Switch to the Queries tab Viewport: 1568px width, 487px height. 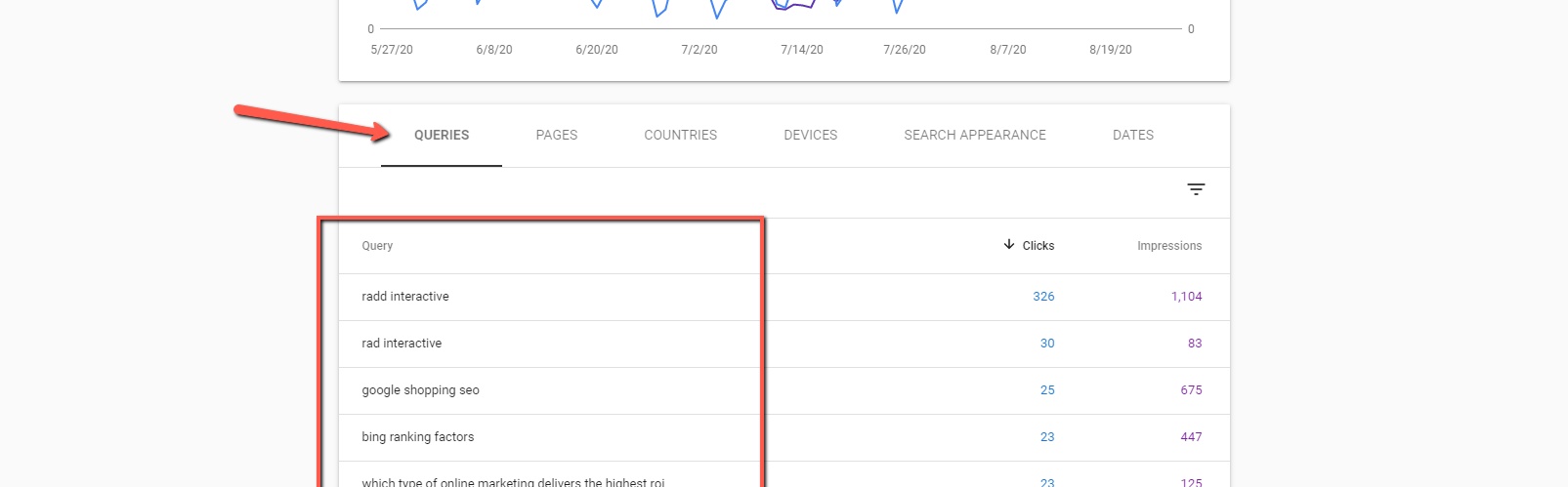coord(442,136)
